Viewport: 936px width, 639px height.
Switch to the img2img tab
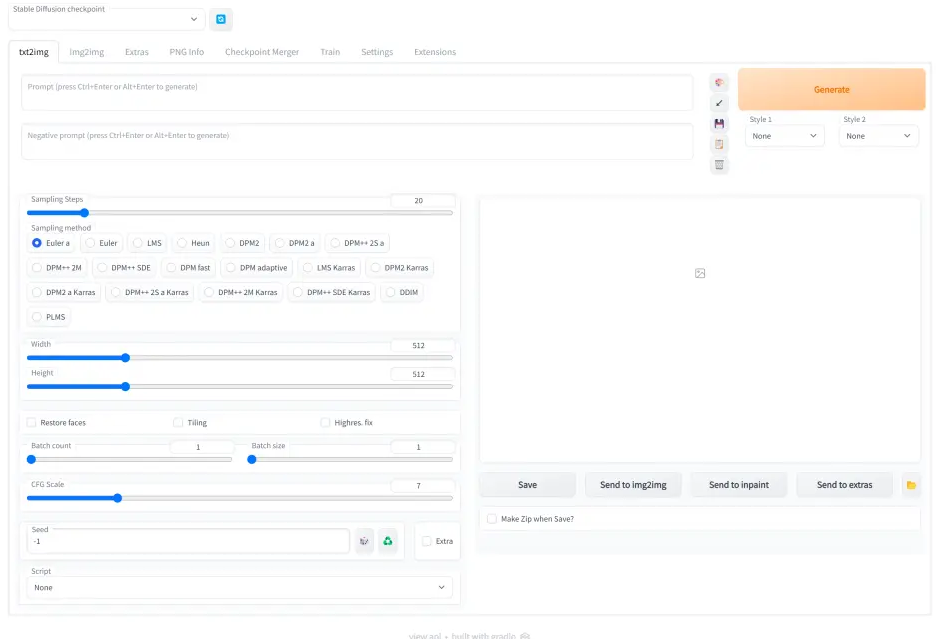click(87, 52)
